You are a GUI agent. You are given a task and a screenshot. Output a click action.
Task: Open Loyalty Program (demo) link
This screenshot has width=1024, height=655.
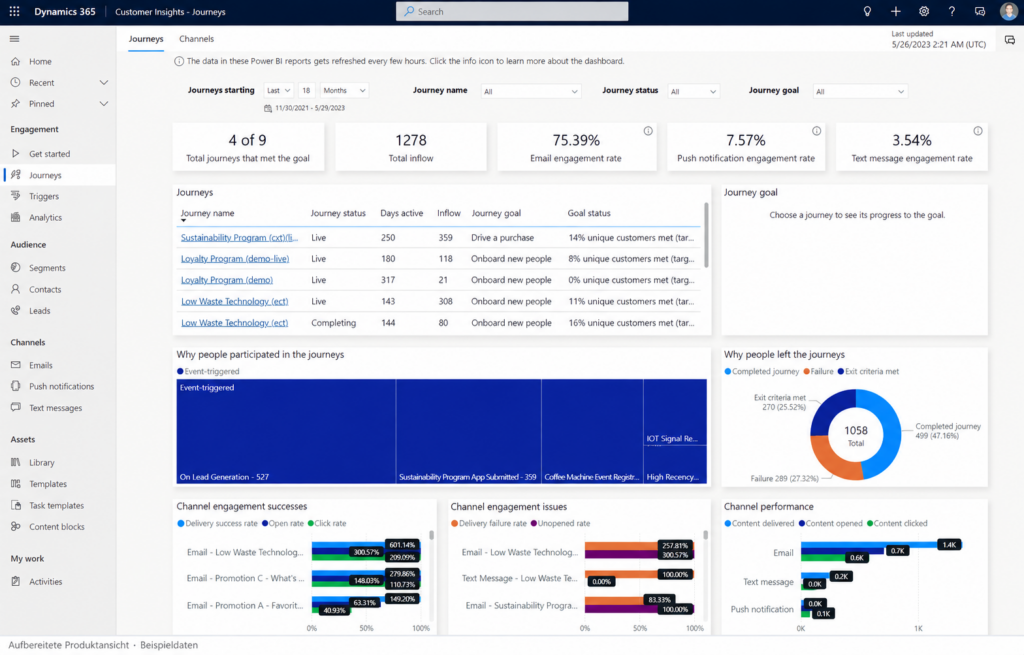click(x=227, y=280)
